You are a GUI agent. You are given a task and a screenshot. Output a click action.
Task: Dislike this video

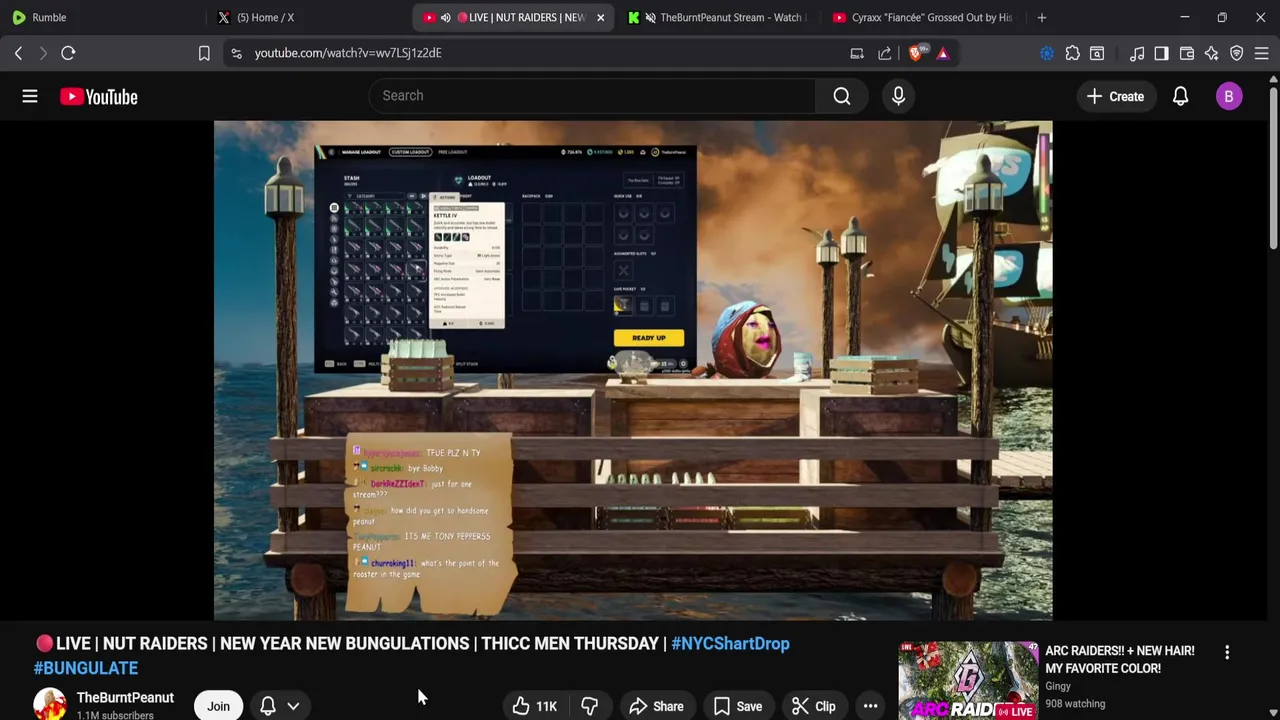tap(589, 706)
